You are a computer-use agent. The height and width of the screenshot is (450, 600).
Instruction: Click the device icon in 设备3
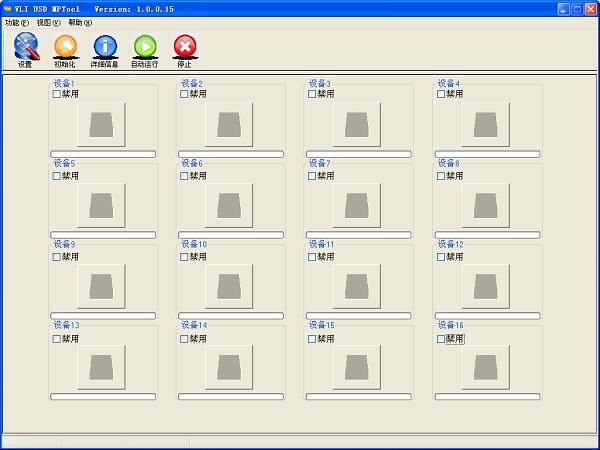point(357,125)
